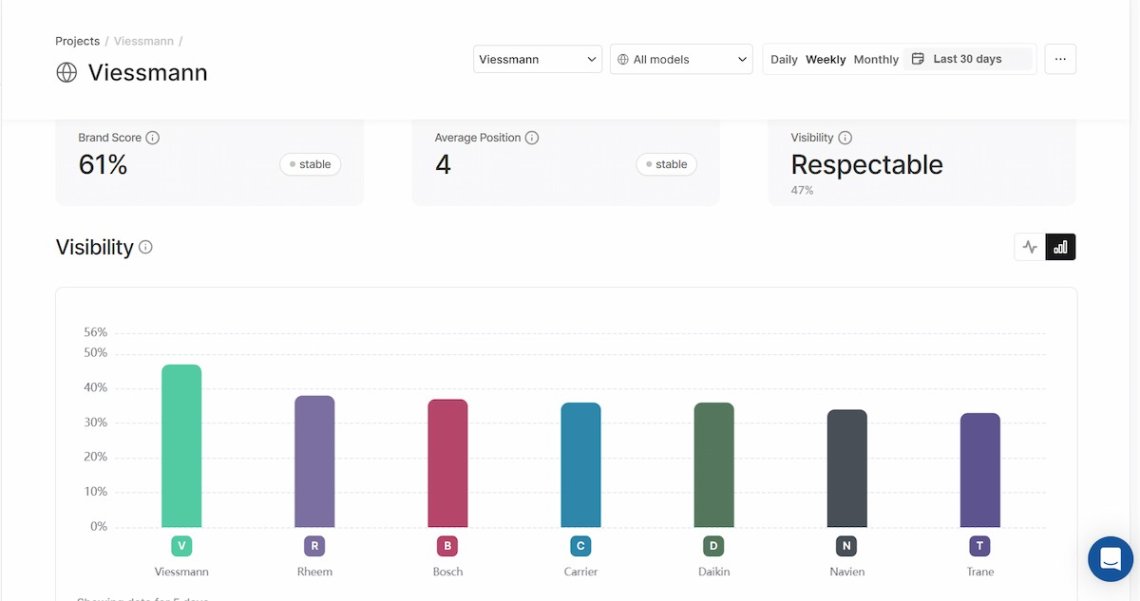Image resolution: width=1140 pixels, height=601 pixels.
Task: Click the info icon next to Brand Score
Action: pos(152,137)
